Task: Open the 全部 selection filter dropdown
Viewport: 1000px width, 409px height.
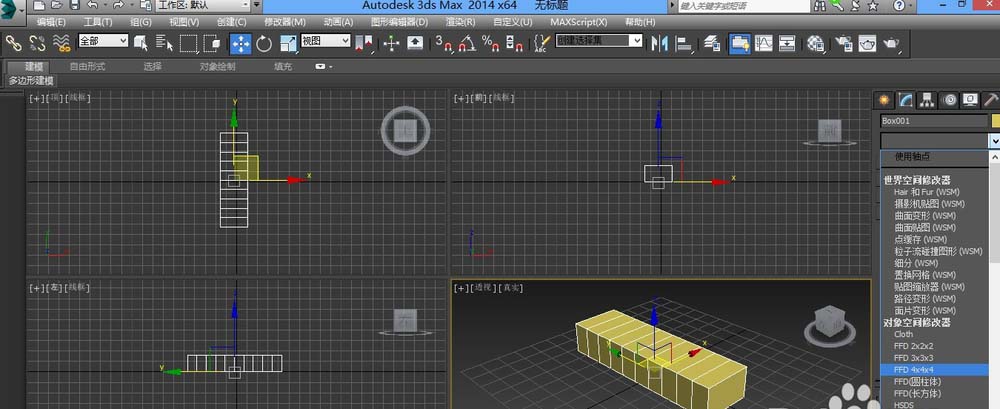Action: (x=103, y=41)
